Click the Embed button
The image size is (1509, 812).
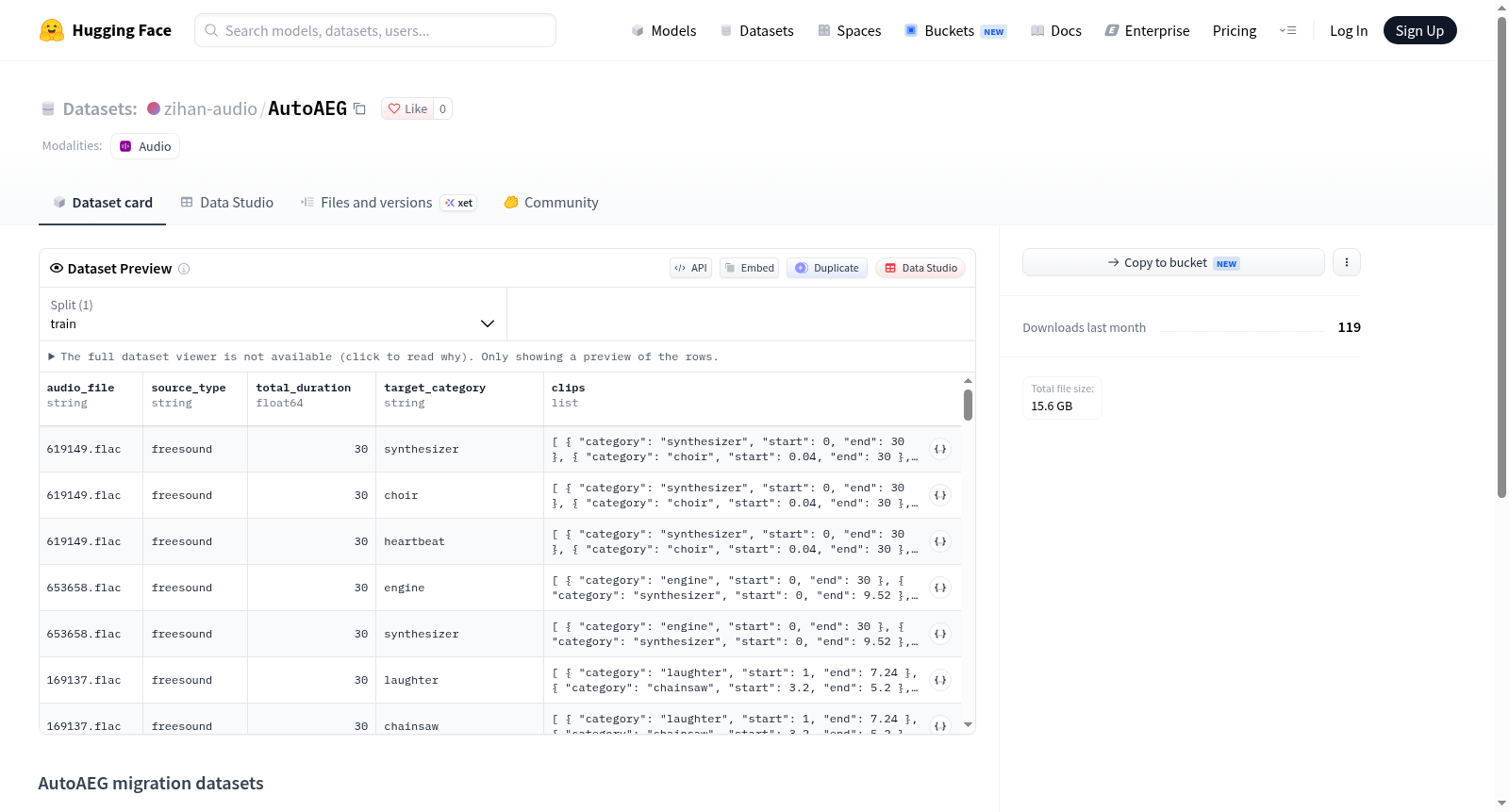[749, 268]
